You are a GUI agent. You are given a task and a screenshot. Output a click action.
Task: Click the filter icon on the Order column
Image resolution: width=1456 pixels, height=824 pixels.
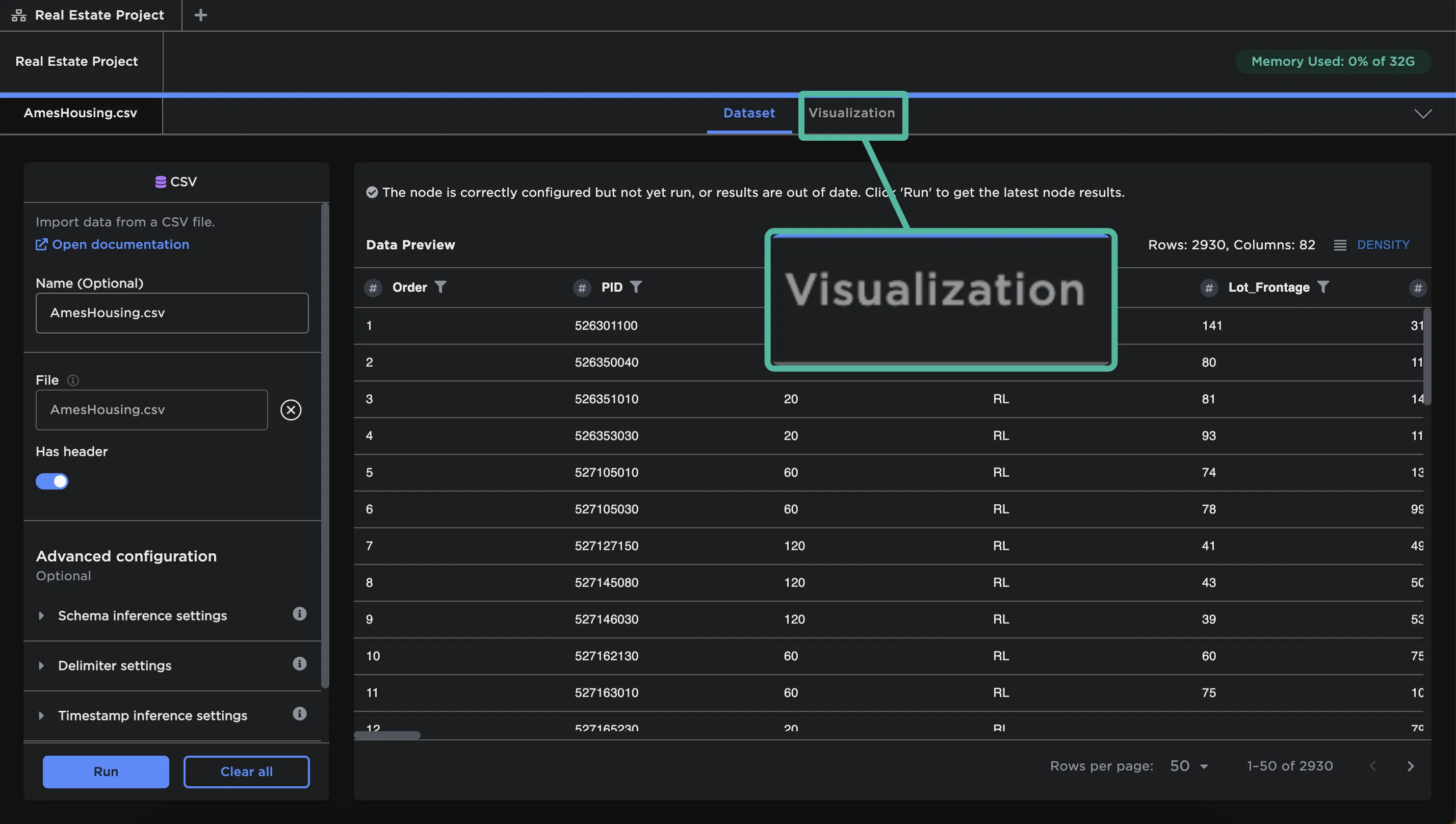(440, 287)
